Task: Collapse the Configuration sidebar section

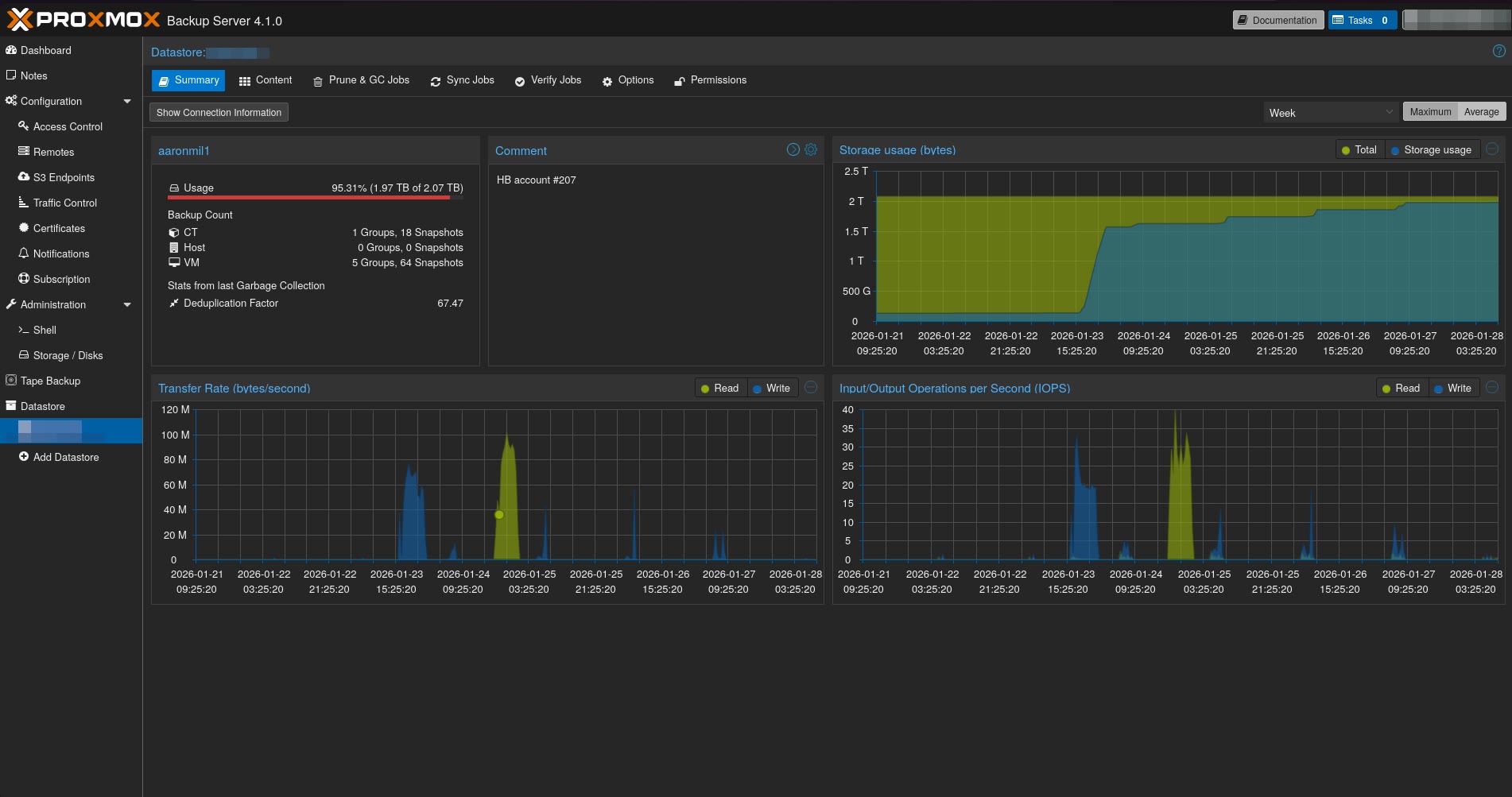Action: coord(127,101)
